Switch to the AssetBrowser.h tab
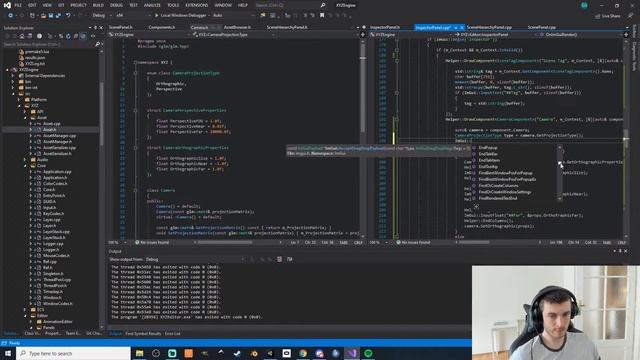This screenshot has width=640, height=360. coord(237,27)
